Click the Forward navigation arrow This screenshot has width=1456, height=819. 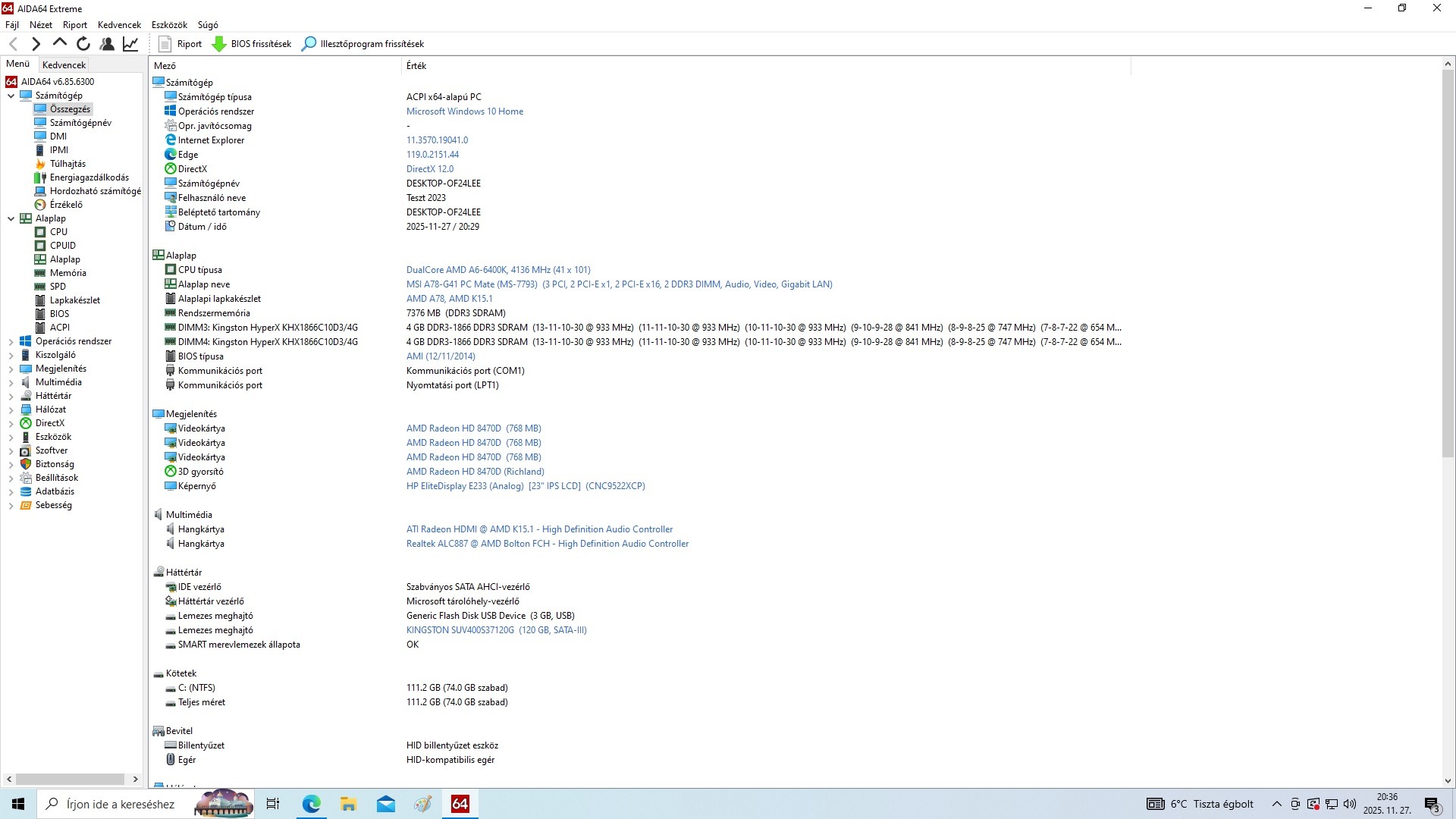point(36,44)
